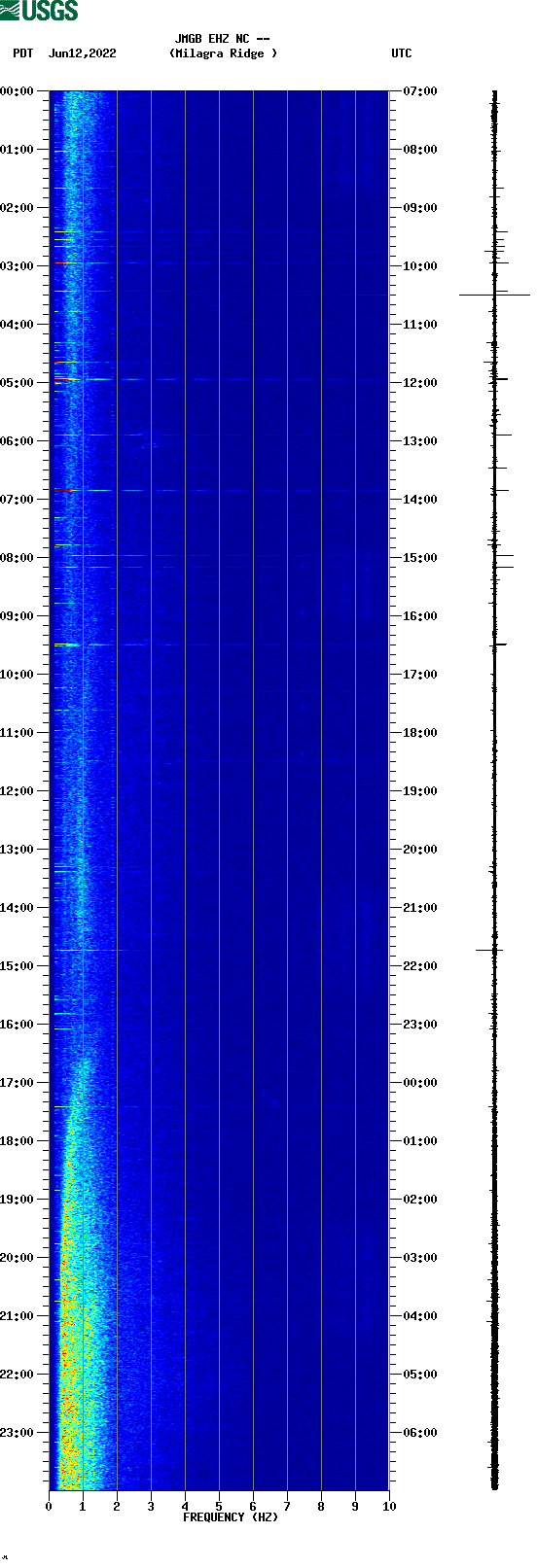Click the large seismogram spike near 10:30 UTC
This screenshot has width=537, height=1568.
point(494,295)
